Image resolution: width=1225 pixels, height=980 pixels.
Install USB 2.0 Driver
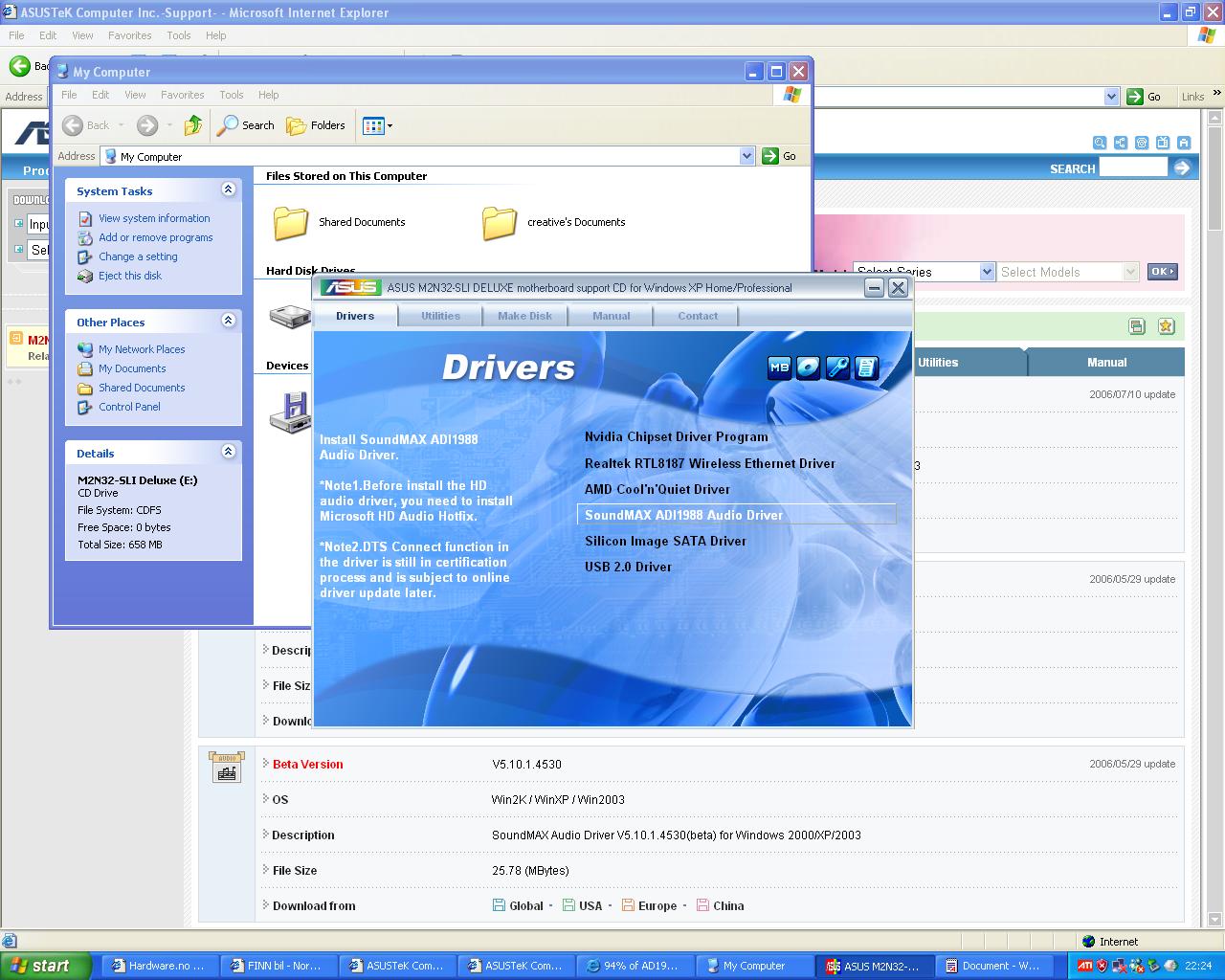click(x=628, y=567)
